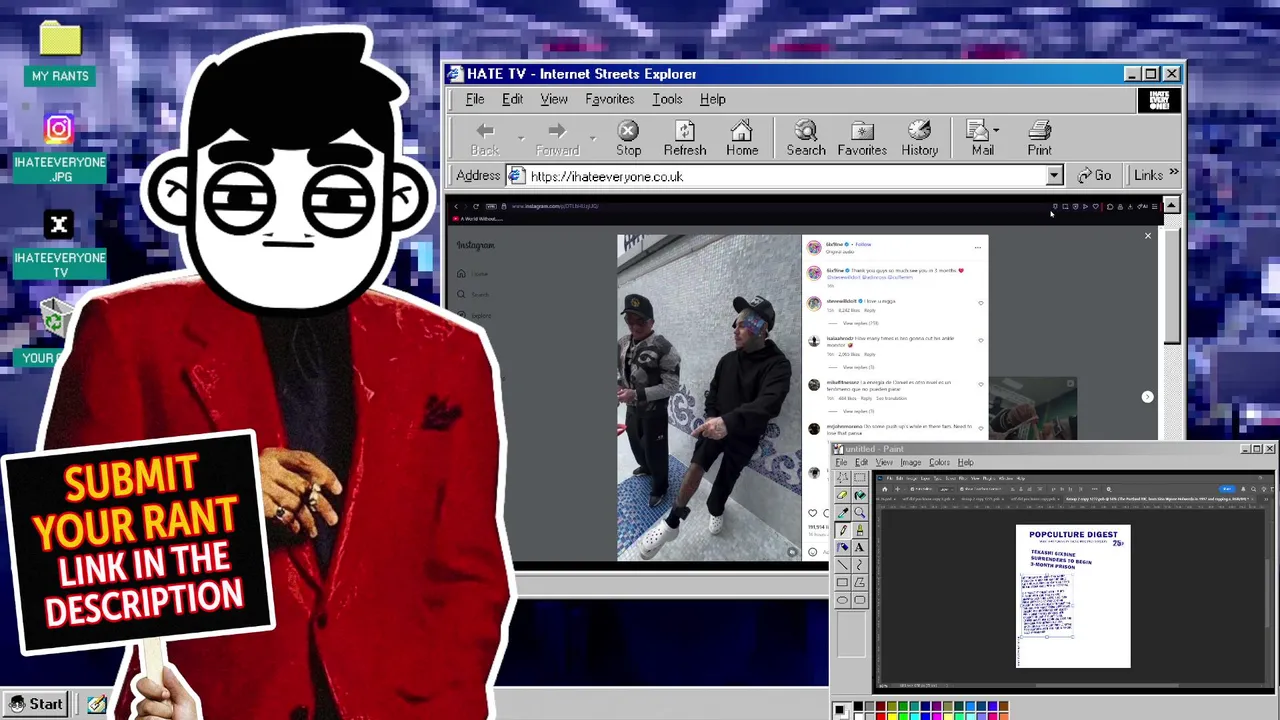Open the Search toolbar button
This screenshot has width=1280, height=720.
[806, 139]
